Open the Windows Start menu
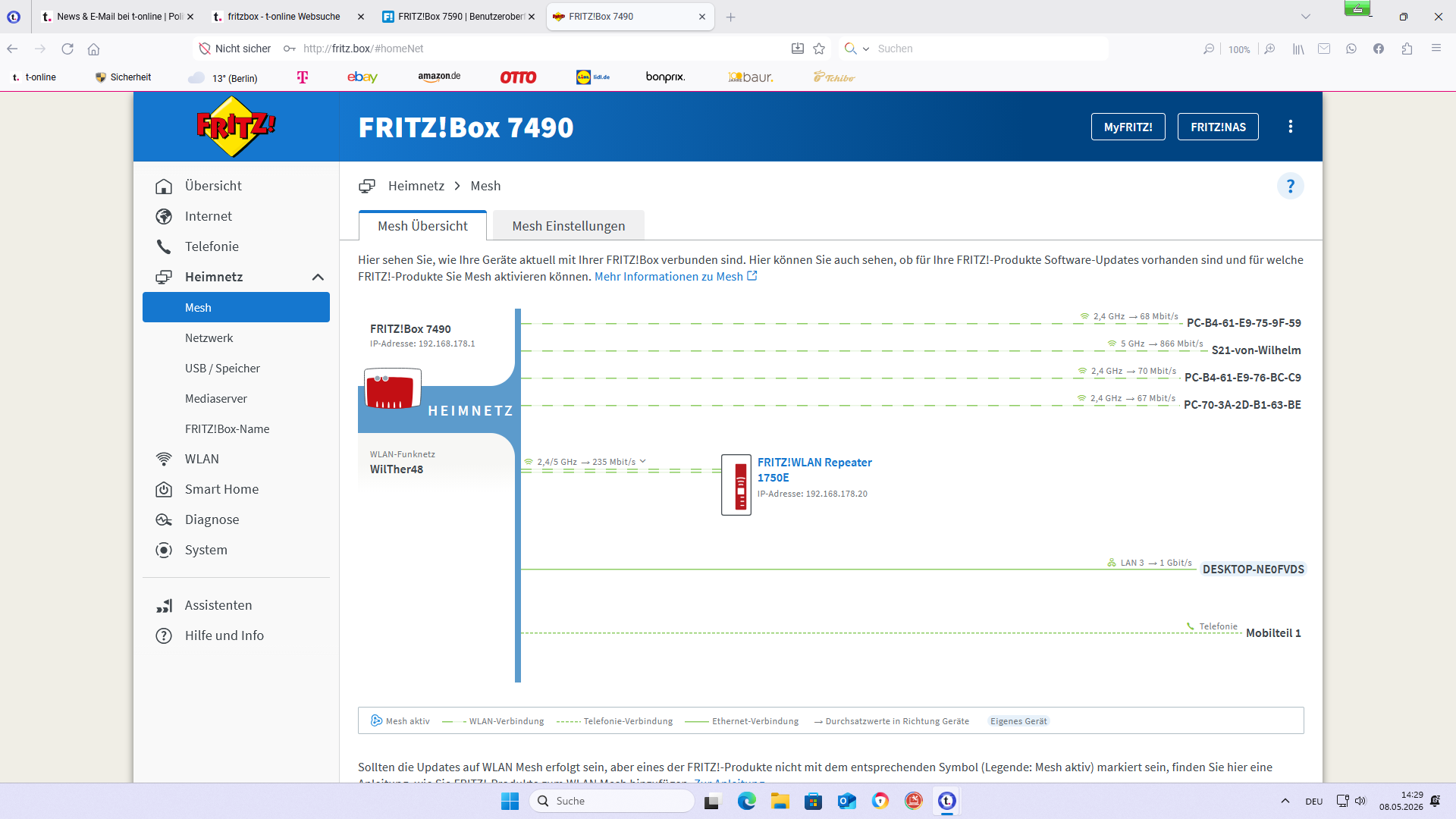1456x819 pixels. (510, 801)
